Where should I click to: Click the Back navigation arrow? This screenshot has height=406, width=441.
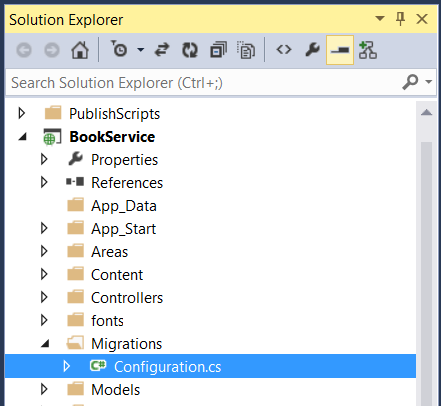click(x=24, y=50)
